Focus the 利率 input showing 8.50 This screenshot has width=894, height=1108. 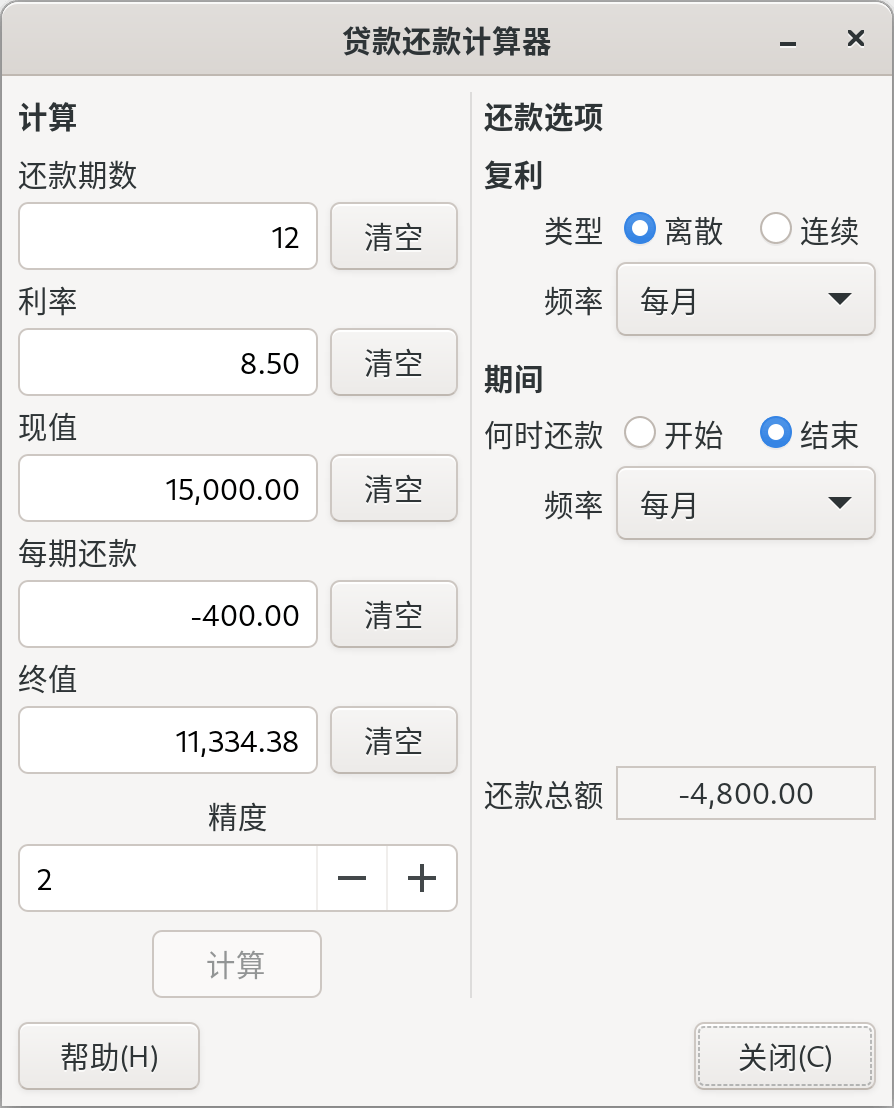click(x=167, y=362)
